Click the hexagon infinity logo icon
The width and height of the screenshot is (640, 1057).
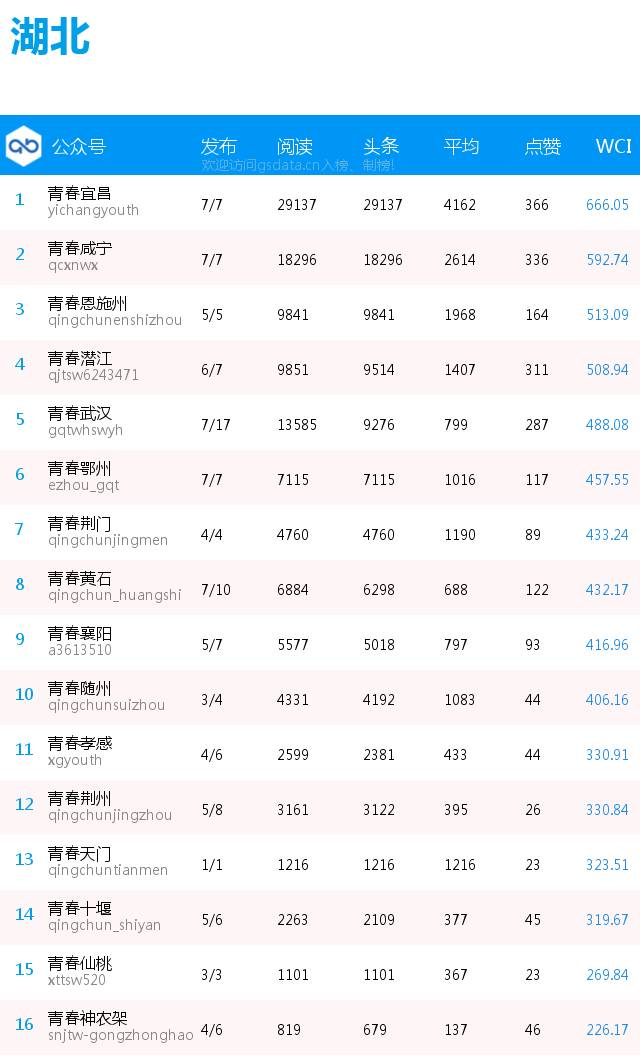tap(24, 146)
